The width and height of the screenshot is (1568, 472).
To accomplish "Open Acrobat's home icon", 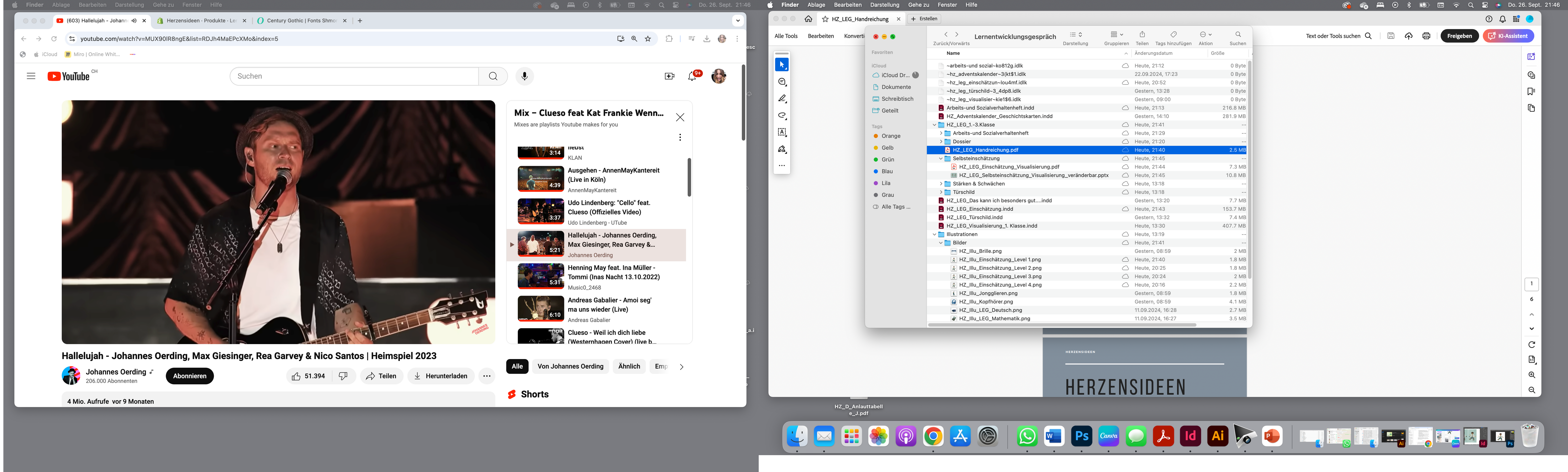I will 808,19.
